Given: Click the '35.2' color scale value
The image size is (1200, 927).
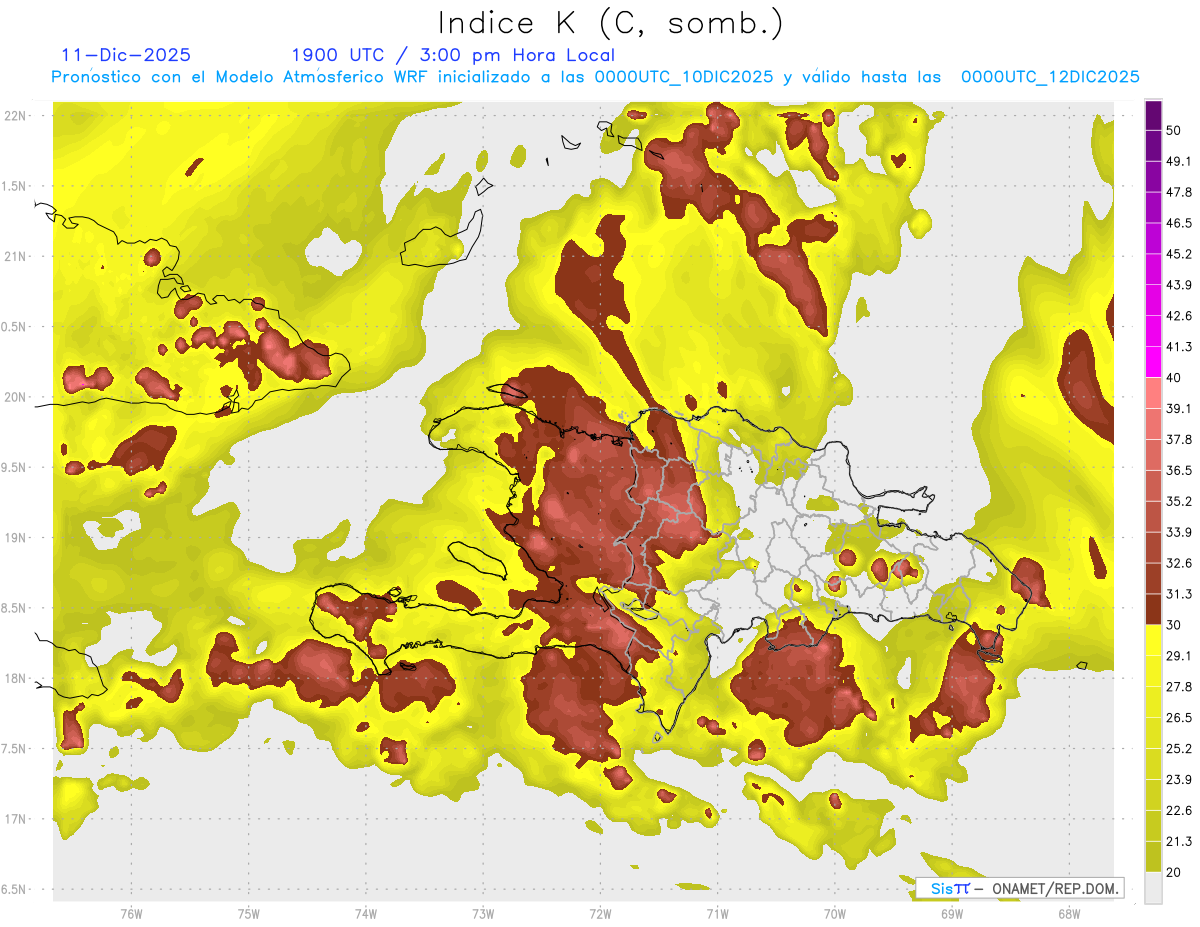Looking at the screenshot, I should pos(1179,501).
